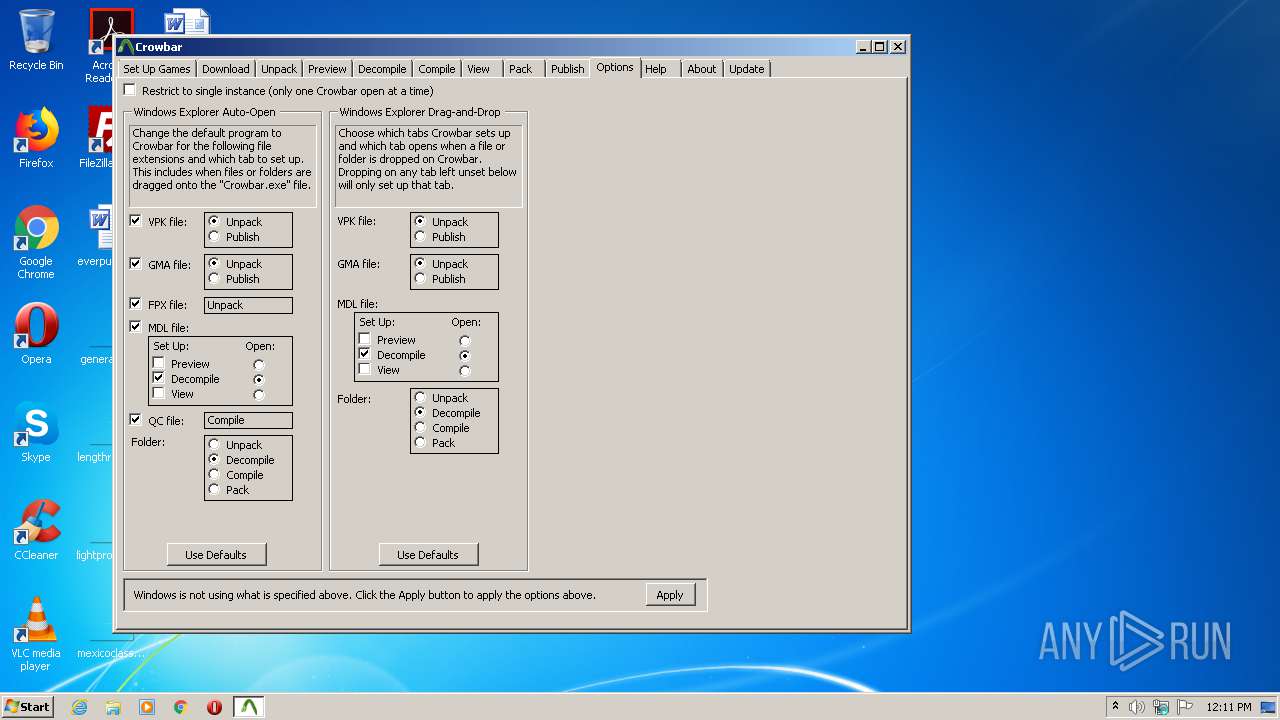Choose View open radio in Drag-and-Drop MDL
The height and width of the screenshot is (720, 1280).
pos(465,371)
